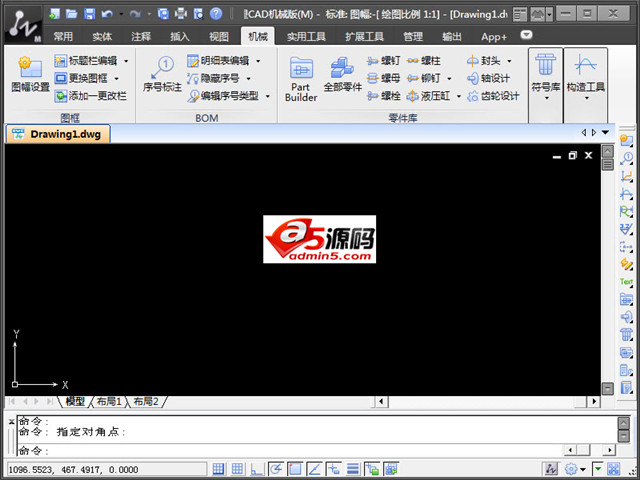Switch to the 视图 ribbon tab
640x480 pixels.
219,37
